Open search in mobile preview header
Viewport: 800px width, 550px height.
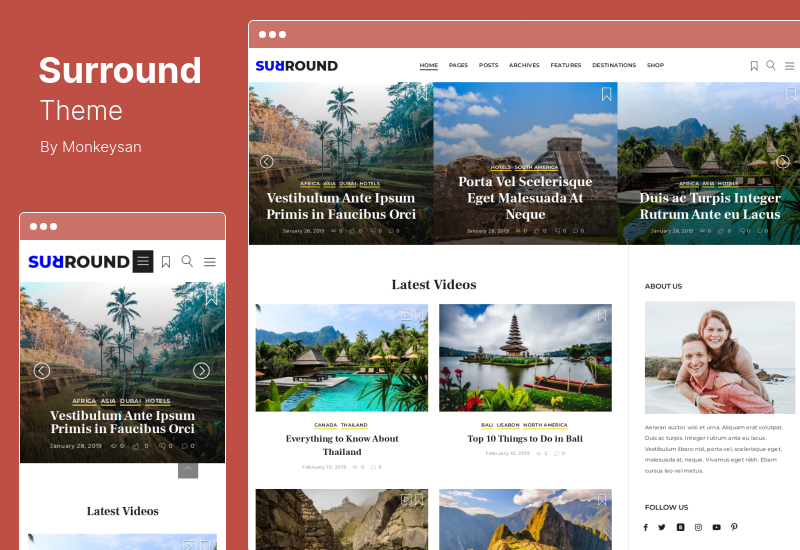[x=187, y=261]
